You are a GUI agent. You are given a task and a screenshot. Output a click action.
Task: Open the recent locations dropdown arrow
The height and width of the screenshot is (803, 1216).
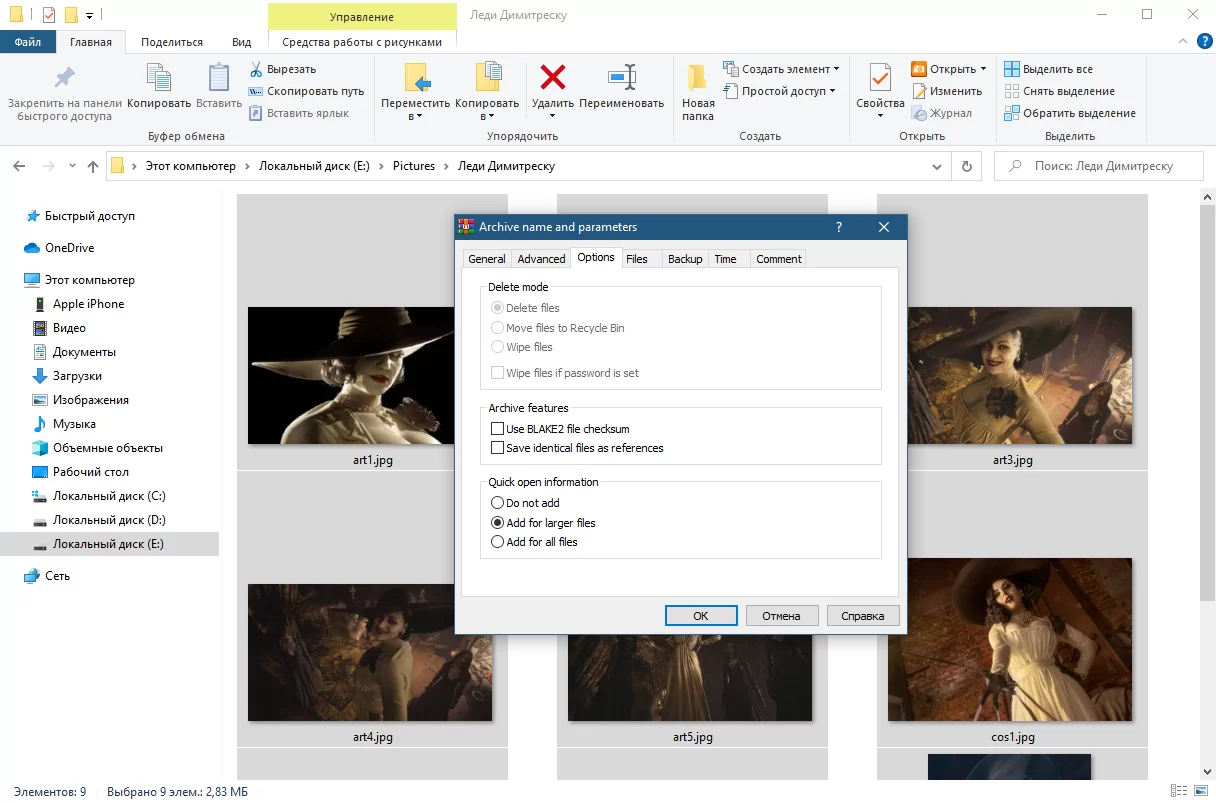[x=73, y=166]
